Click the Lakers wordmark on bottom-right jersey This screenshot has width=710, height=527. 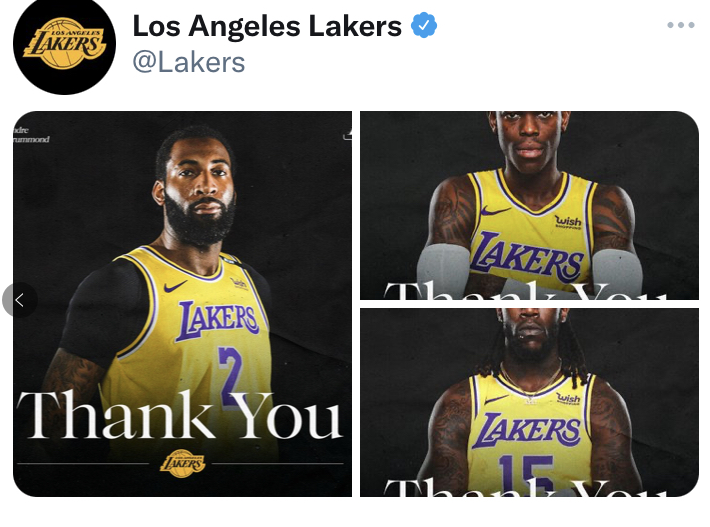(x=526, y=431)
